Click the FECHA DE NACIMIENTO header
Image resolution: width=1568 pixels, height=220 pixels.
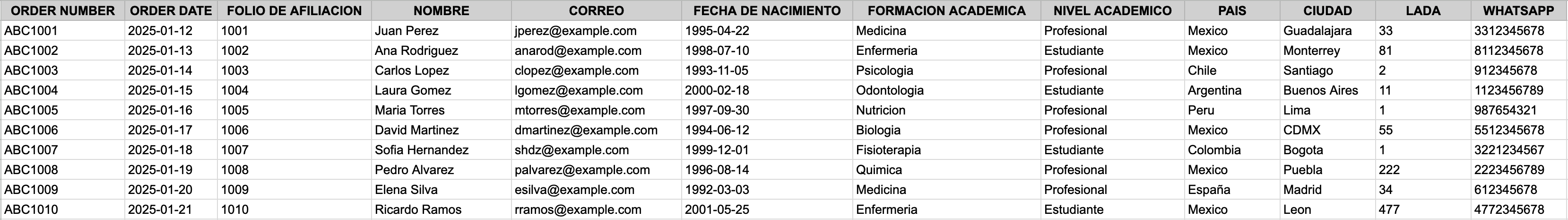tap(766, 11)
